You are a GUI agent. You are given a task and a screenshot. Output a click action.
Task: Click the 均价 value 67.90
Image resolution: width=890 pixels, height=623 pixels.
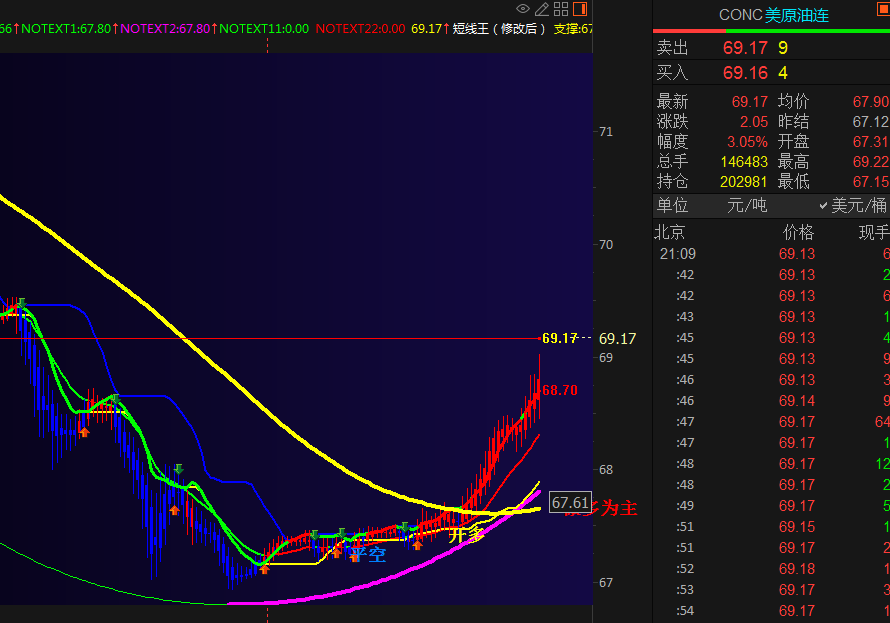click(x=871, y=102)
